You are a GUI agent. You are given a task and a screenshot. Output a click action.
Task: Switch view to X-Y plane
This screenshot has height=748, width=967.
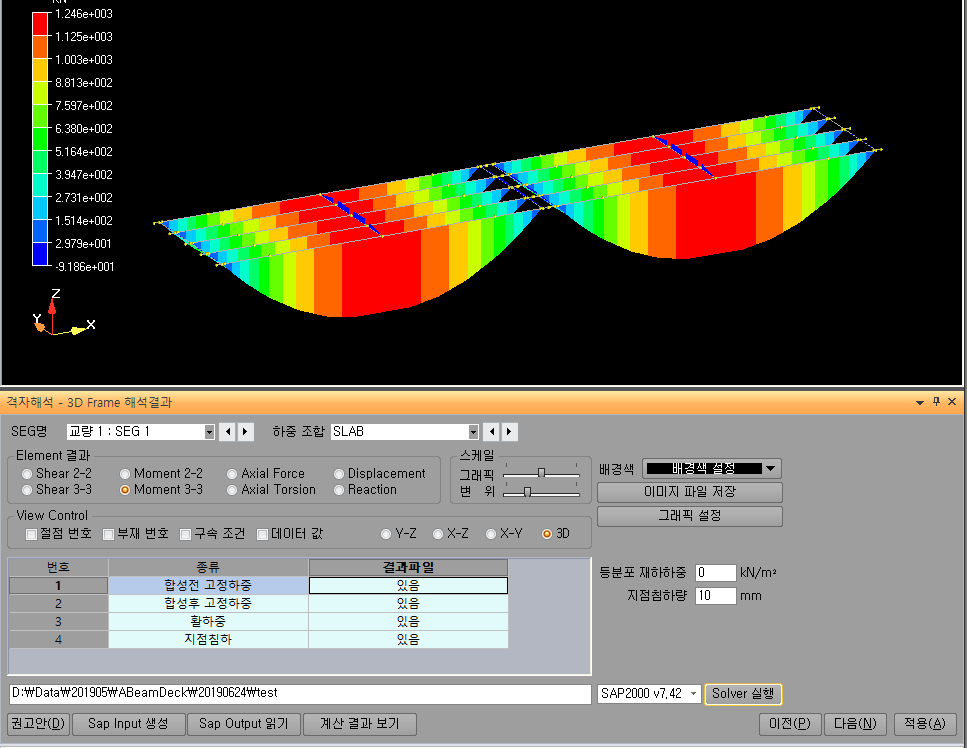(x=491, y=534)
